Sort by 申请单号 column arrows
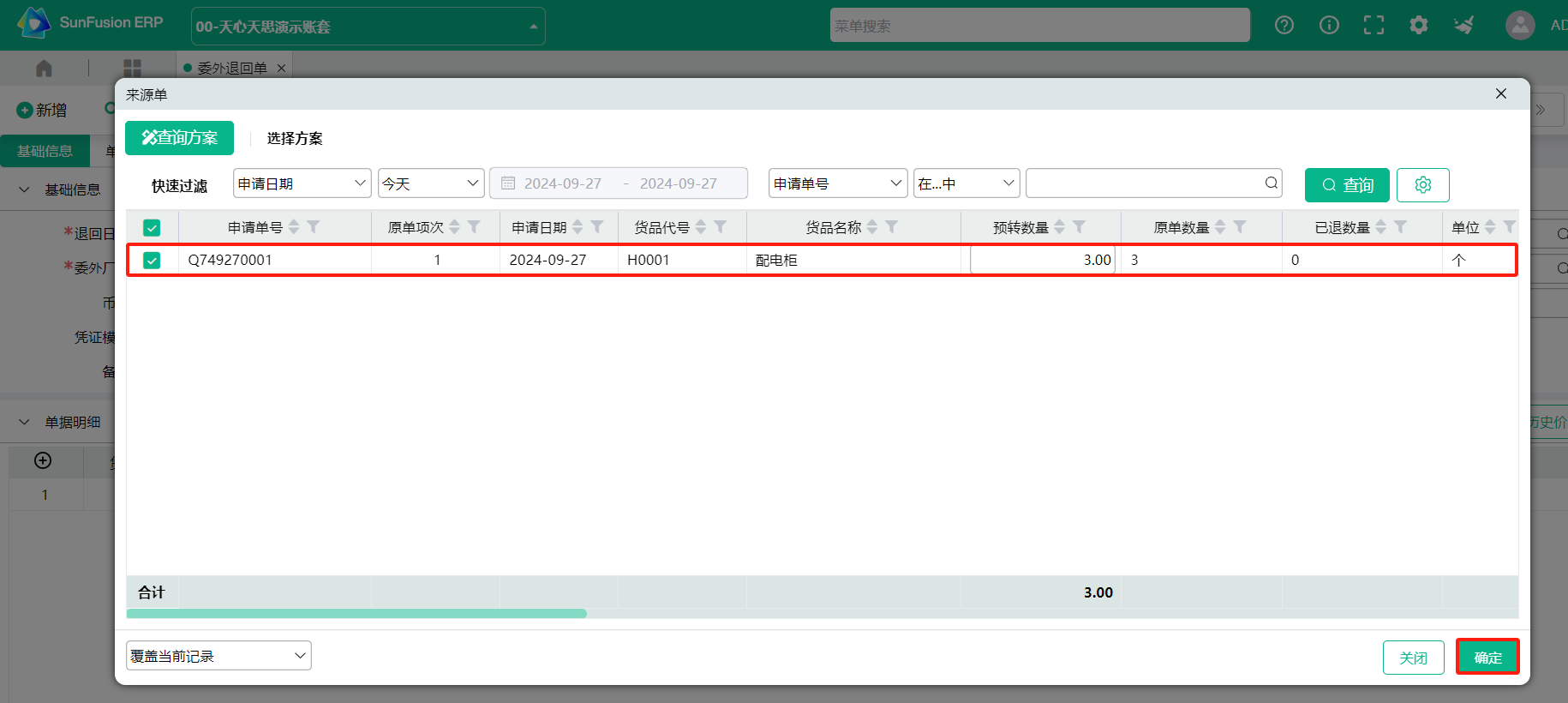 tap(294, 226)
